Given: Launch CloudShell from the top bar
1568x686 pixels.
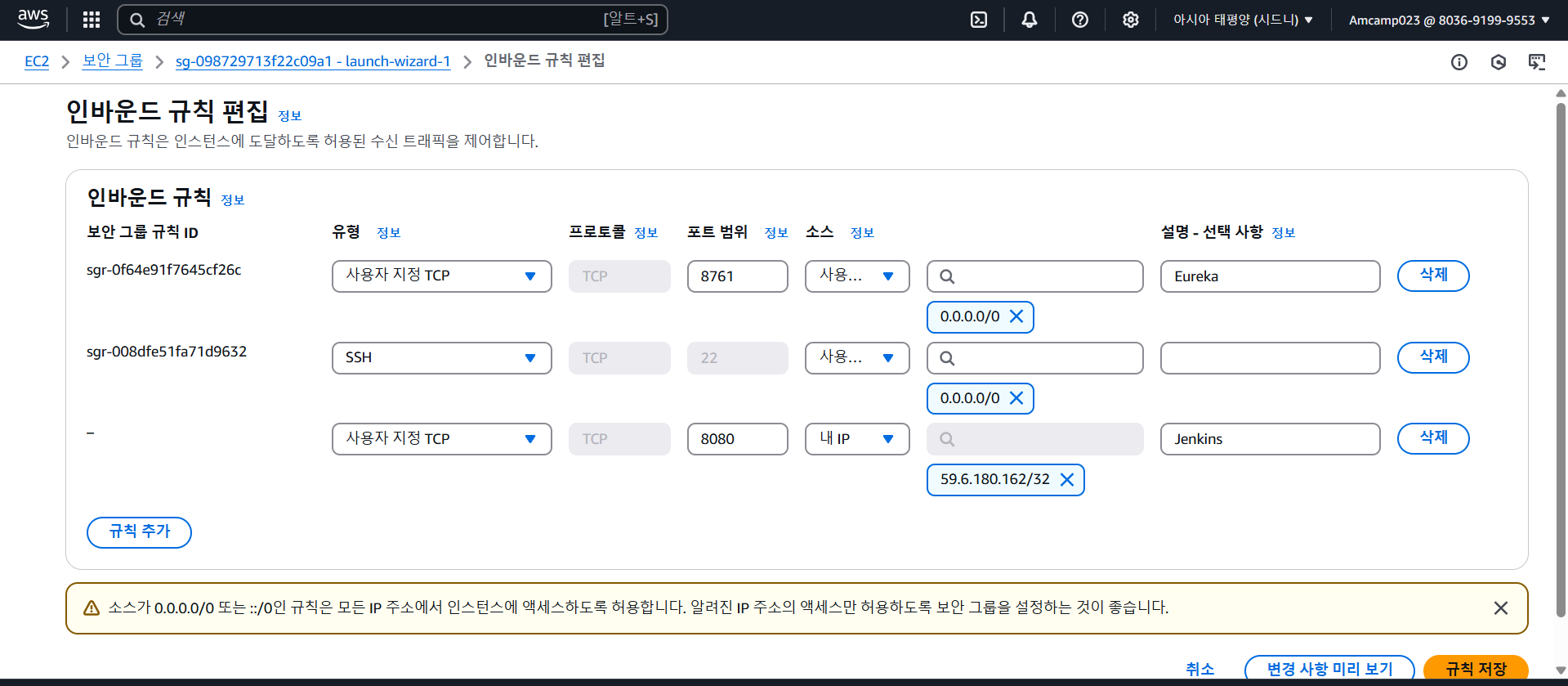Looking at the screenshot, I should 979,20.
